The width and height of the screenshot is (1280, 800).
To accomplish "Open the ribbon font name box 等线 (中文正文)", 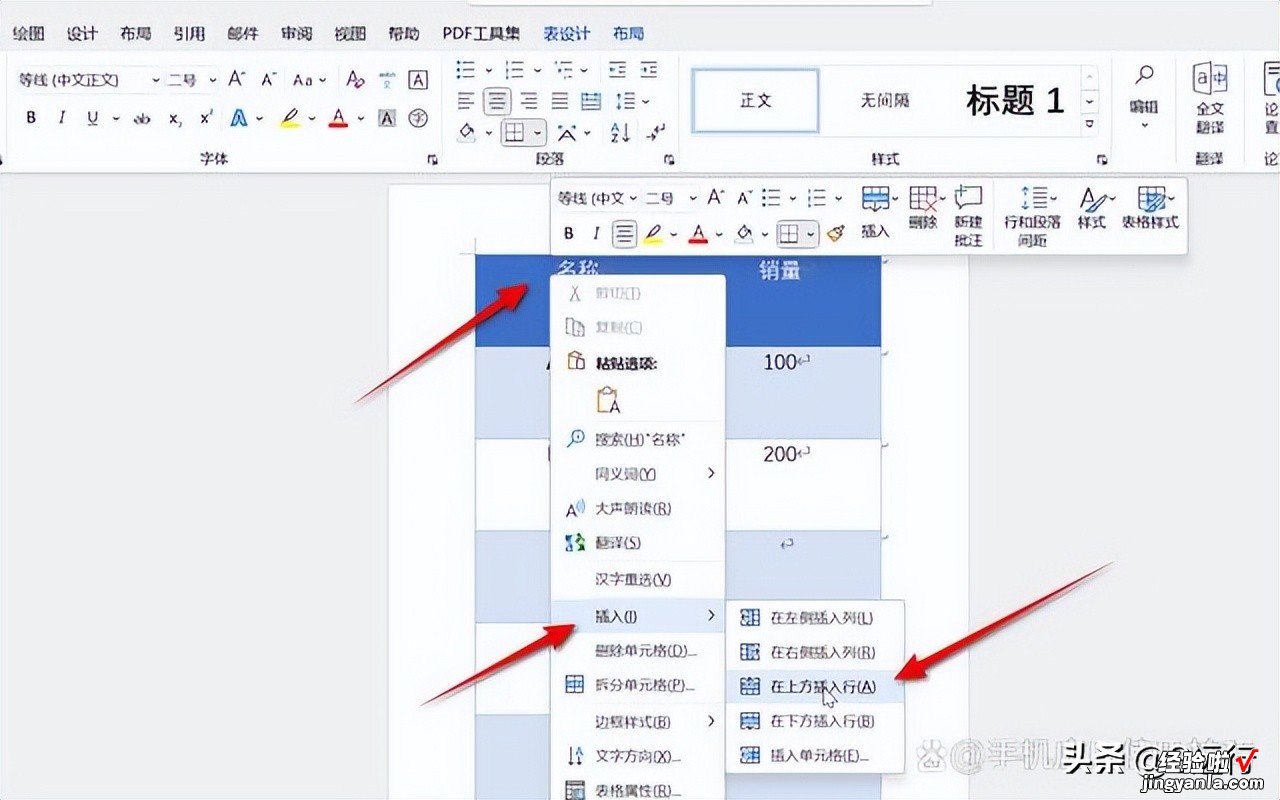I will [x=88, y=80].
